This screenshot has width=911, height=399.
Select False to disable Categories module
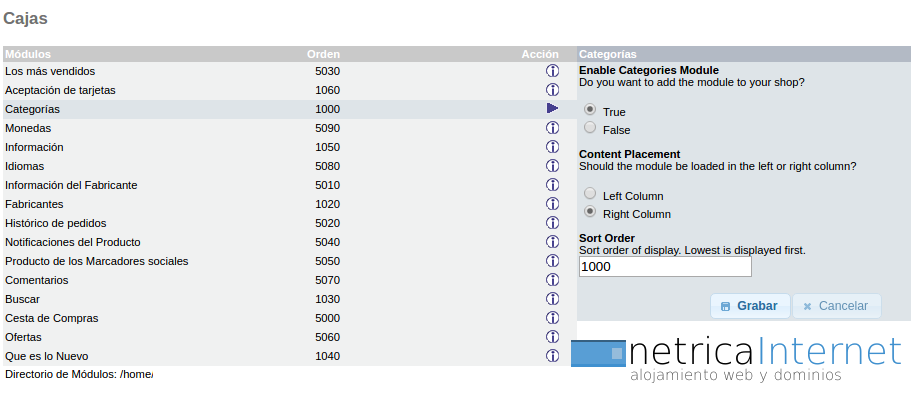coord(590,127)
